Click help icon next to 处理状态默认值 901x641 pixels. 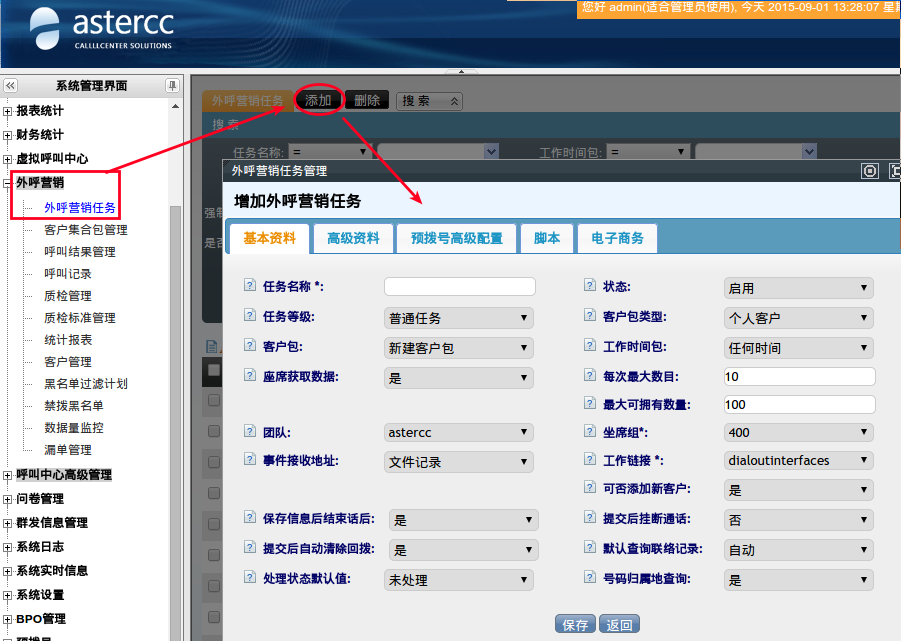point(250,578)
